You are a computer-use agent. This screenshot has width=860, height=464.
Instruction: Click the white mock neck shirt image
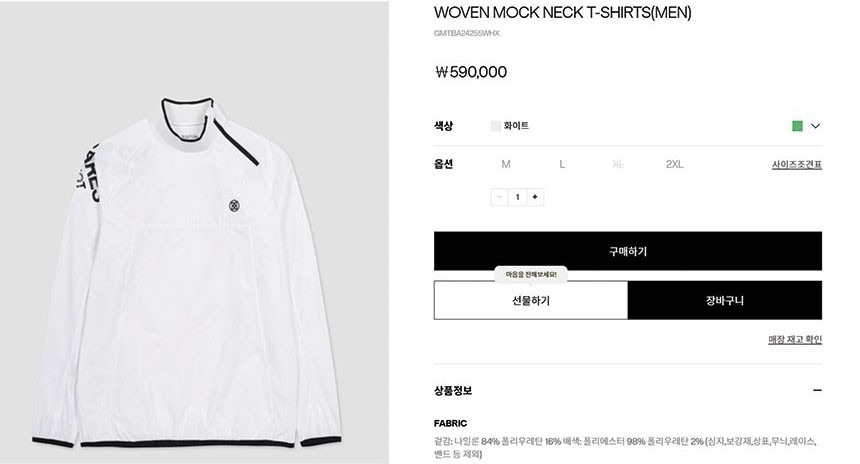(186, 273)
